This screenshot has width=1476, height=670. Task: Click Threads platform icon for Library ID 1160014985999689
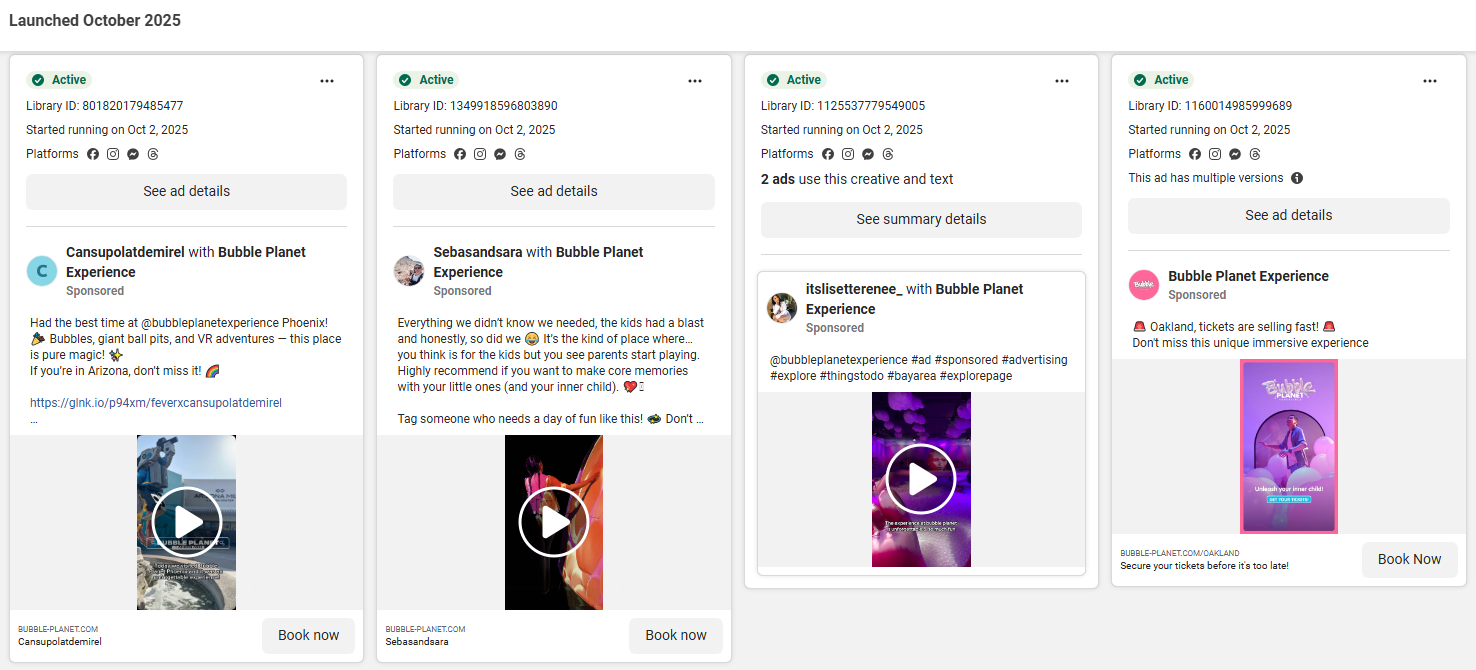pos(1255,154)
